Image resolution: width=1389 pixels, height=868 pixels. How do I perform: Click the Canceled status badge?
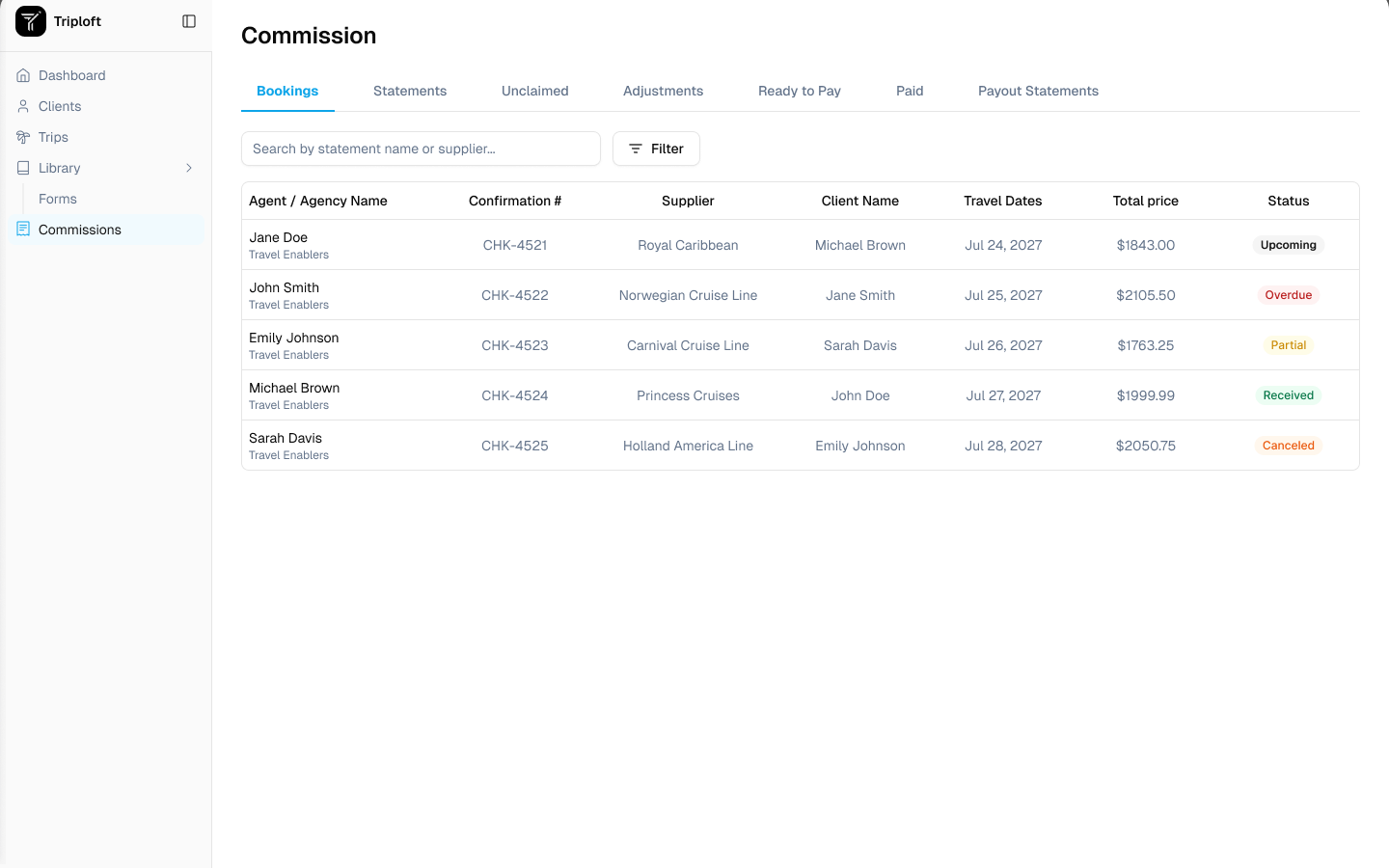click(x=1289, y=446)
